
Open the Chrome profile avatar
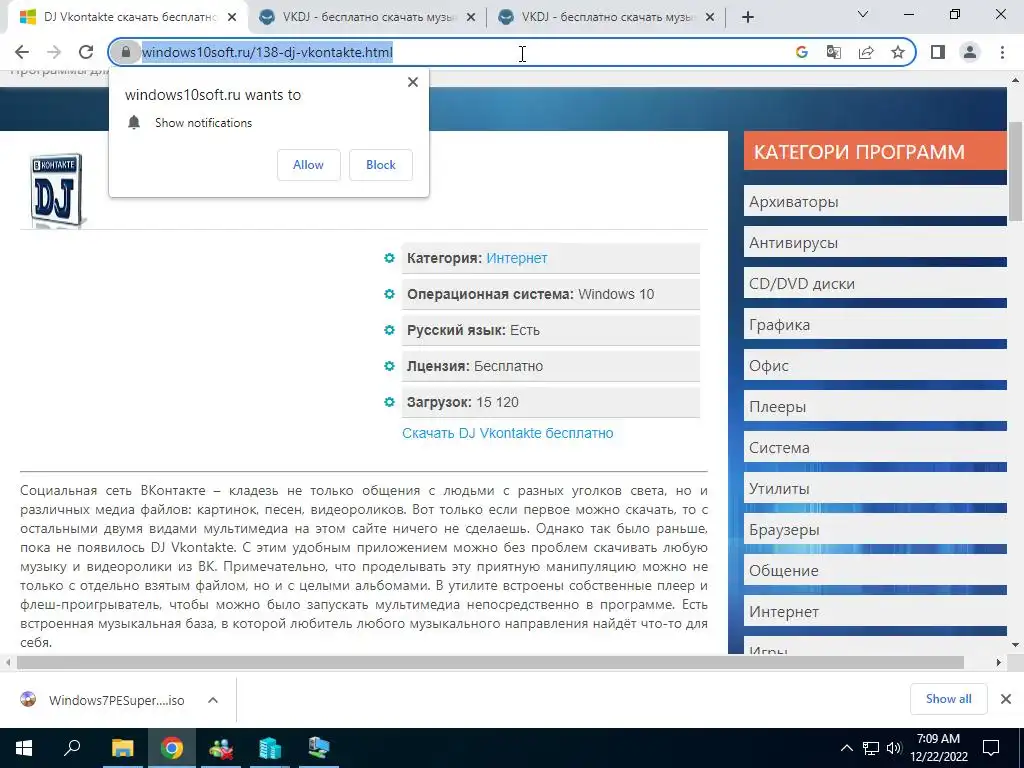[x=970, y=52]
